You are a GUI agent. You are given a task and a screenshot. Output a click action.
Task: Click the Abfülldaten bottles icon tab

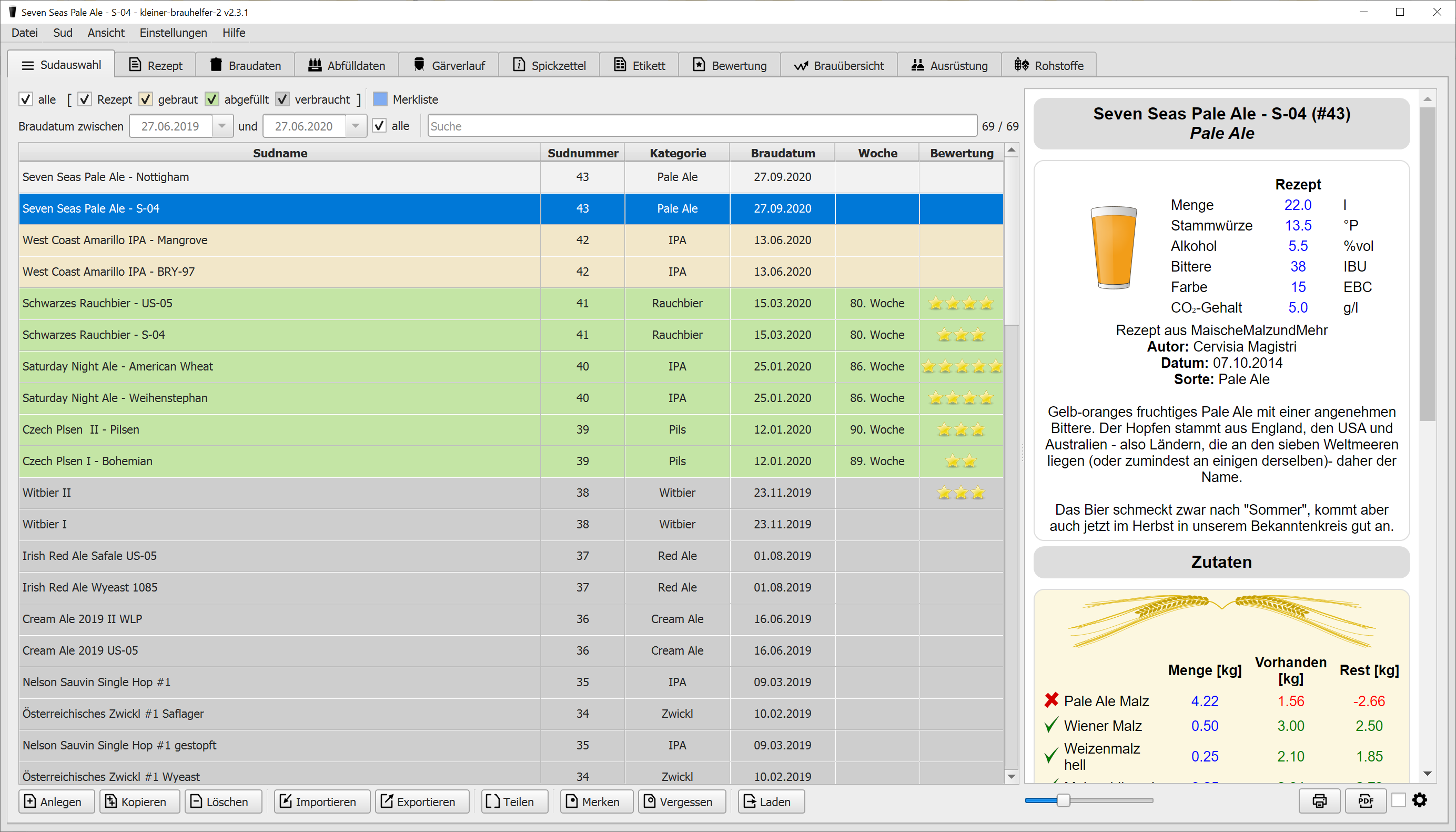[x=315, y=65]
